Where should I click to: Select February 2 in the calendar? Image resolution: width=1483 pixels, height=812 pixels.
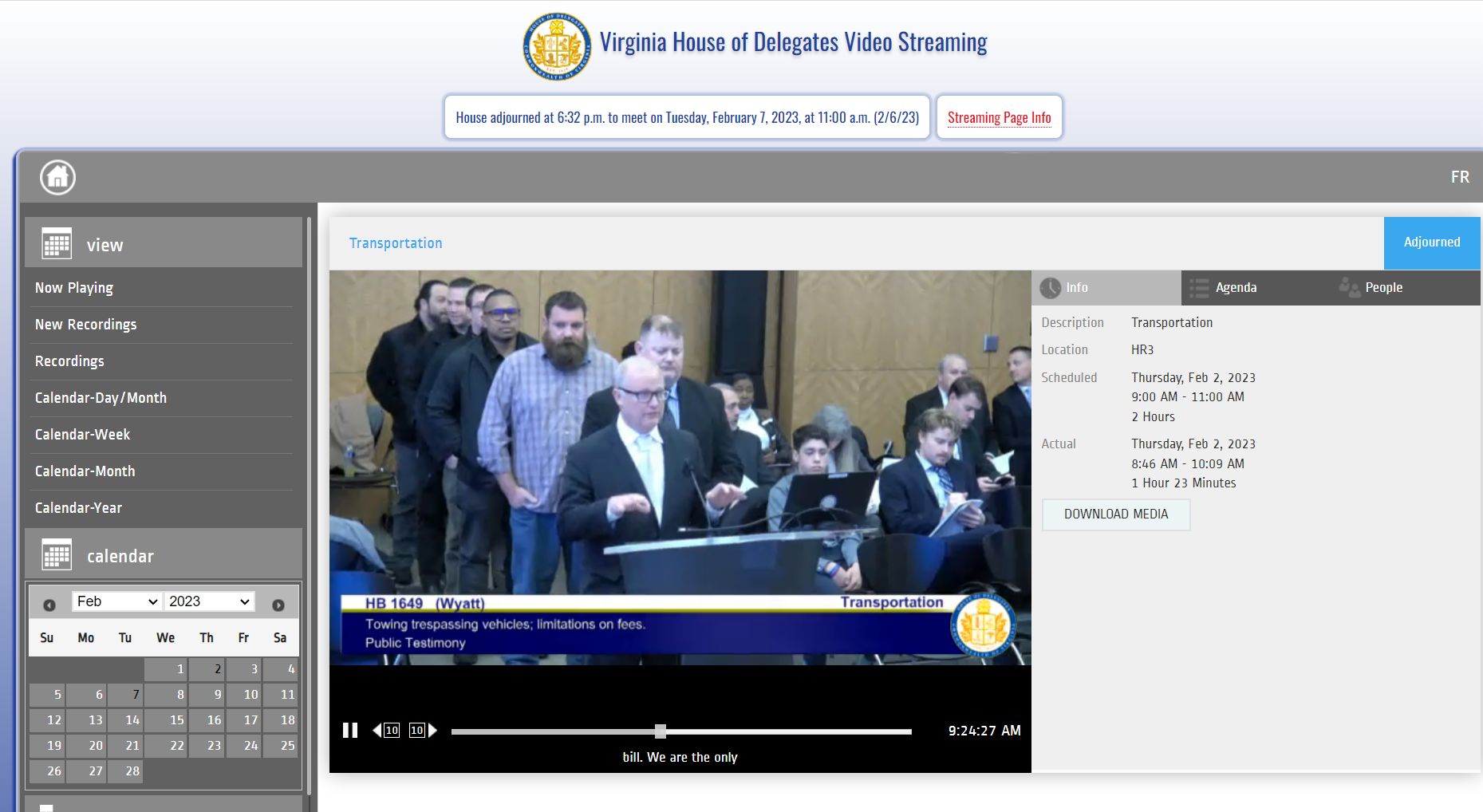click(206, 669)
